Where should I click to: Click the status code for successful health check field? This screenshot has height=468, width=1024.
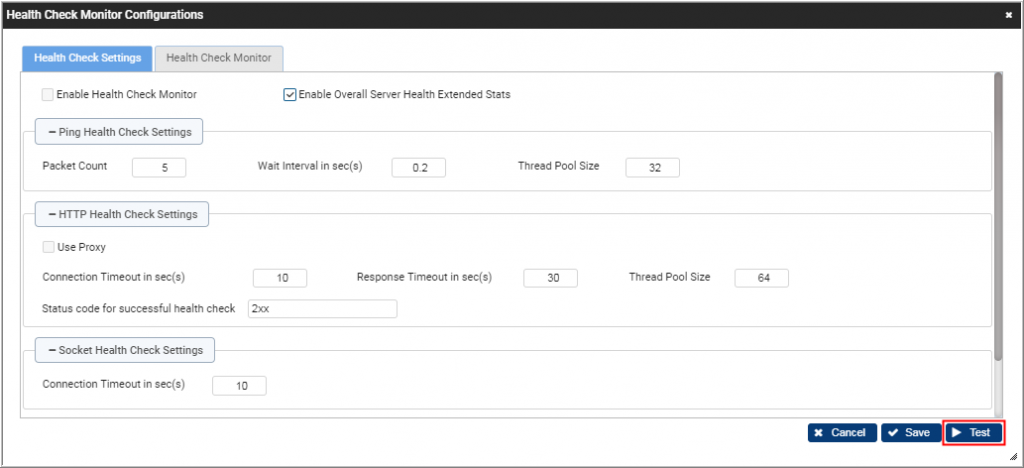pyautogui.click(x=322, y=309)
